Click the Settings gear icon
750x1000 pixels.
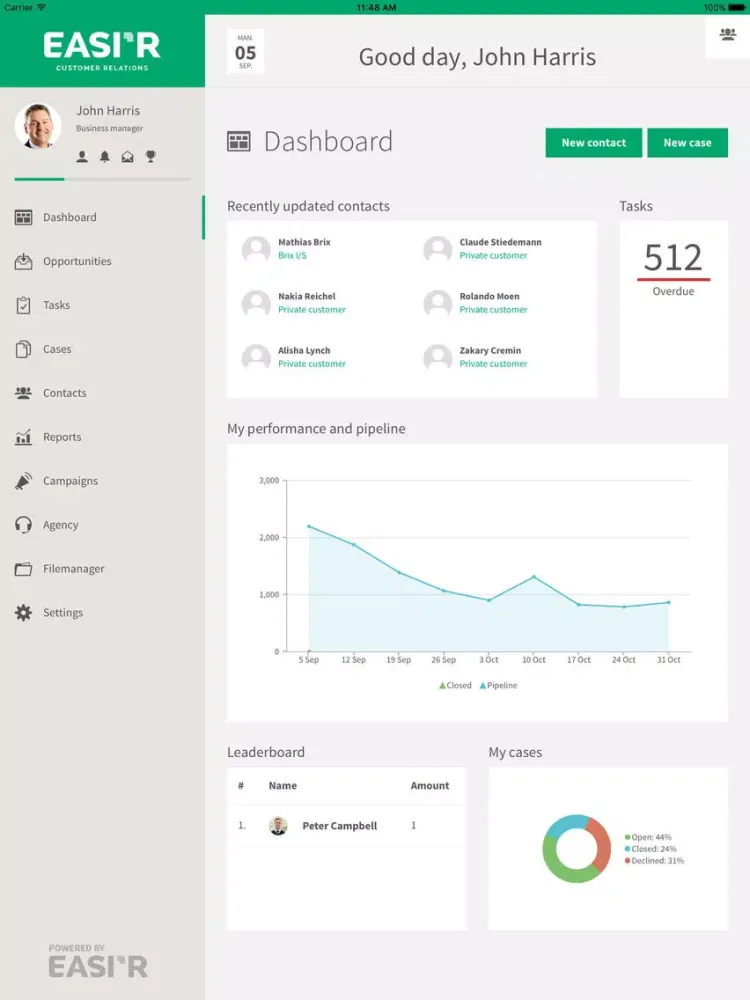24,613
